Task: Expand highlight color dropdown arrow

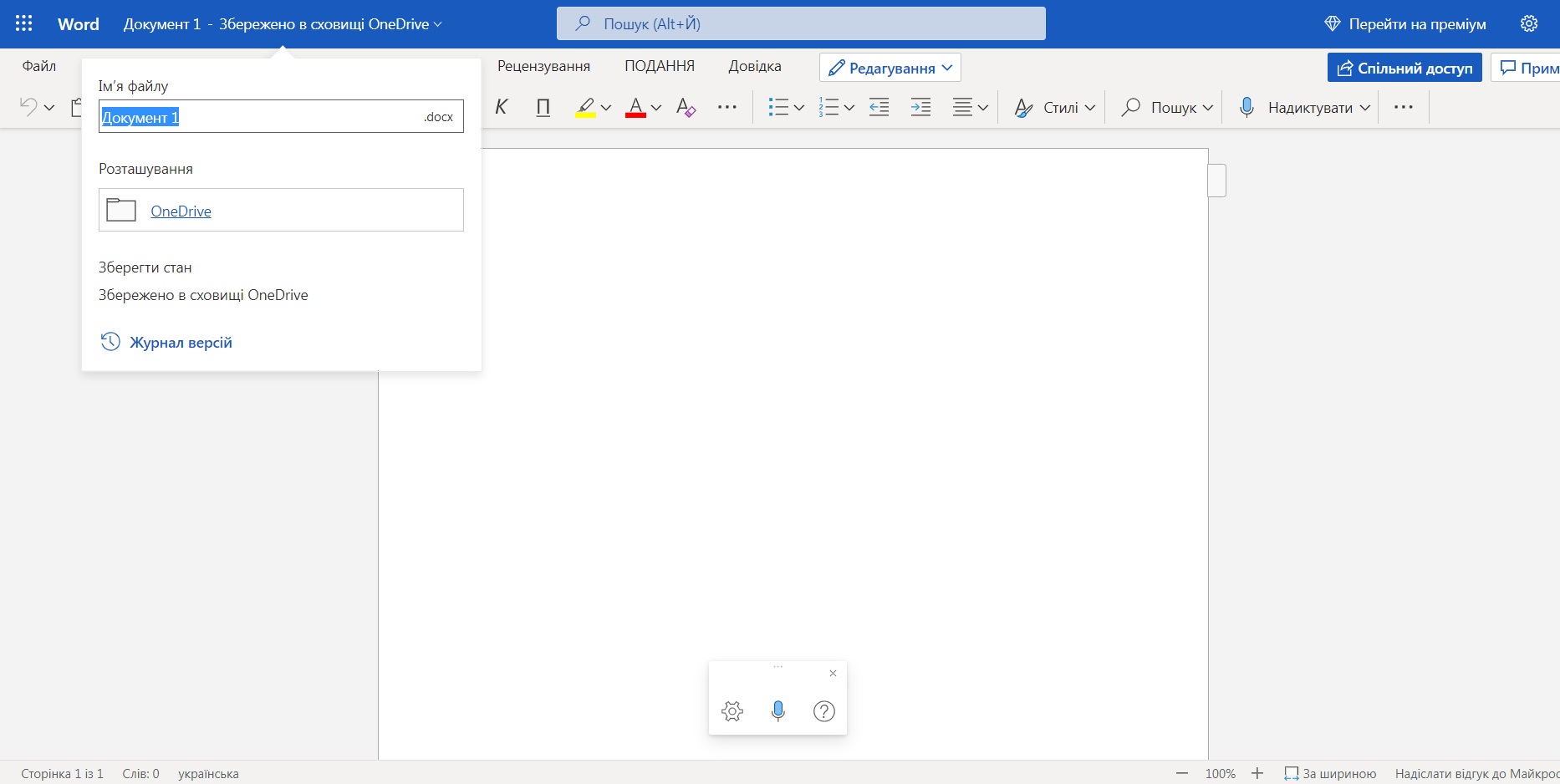Action: [x=606, y=108]
